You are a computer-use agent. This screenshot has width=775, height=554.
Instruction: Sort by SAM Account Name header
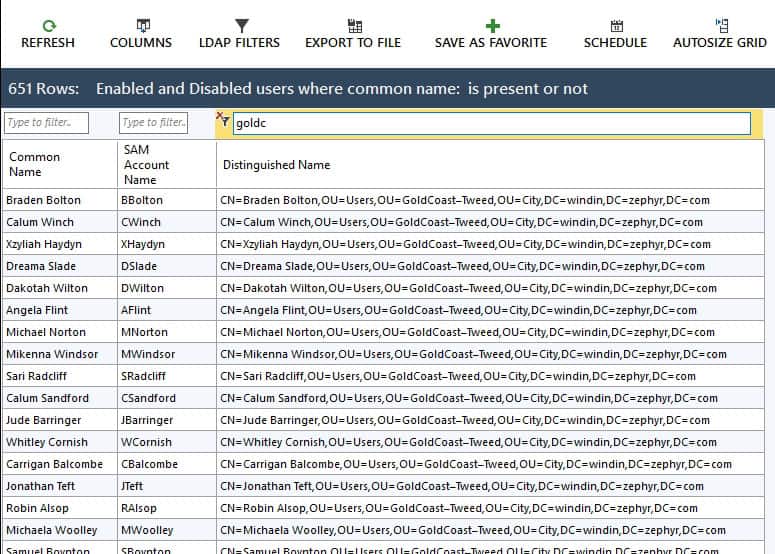click(x=167, y=164)
